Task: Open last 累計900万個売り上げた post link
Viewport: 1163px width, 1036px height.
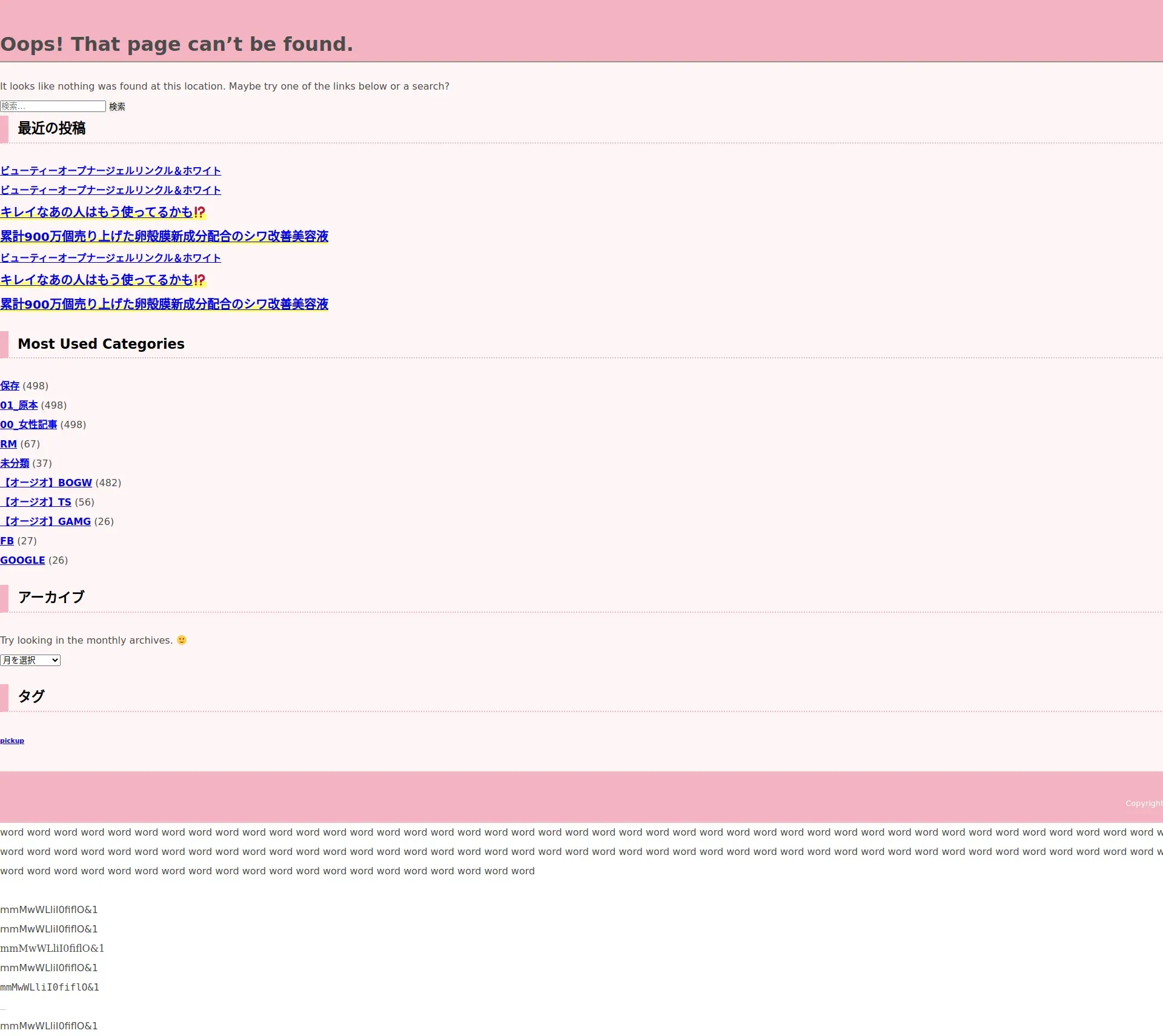Action: point(164,304)
